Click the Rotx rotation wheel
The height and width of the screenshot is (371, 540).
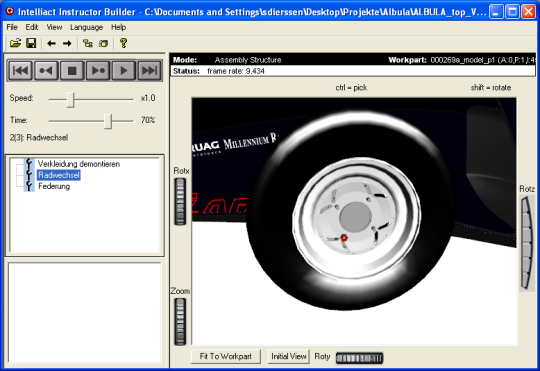pyautogui.click(x=180, y=202)
